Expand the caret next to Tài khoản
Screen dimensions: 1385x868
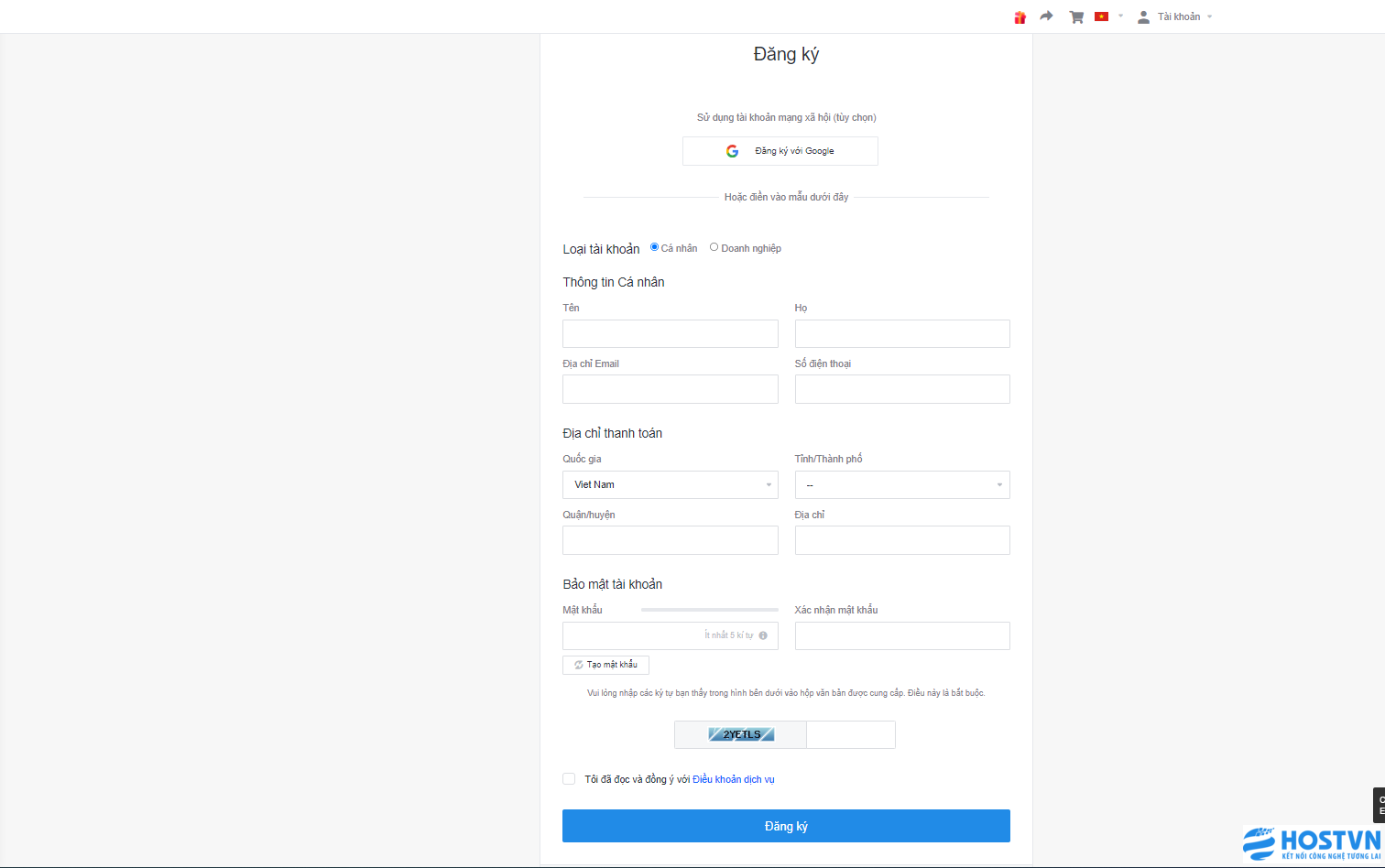coord(1209,16)
